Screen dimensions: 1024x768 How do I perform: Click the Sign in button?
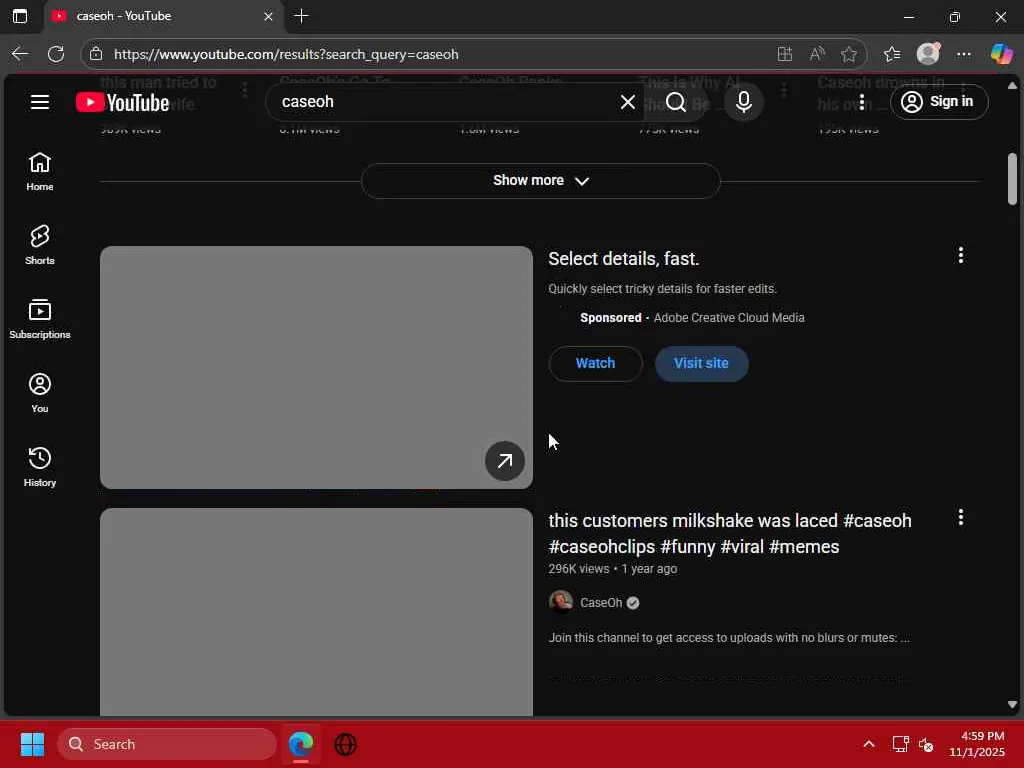[939, 102]
